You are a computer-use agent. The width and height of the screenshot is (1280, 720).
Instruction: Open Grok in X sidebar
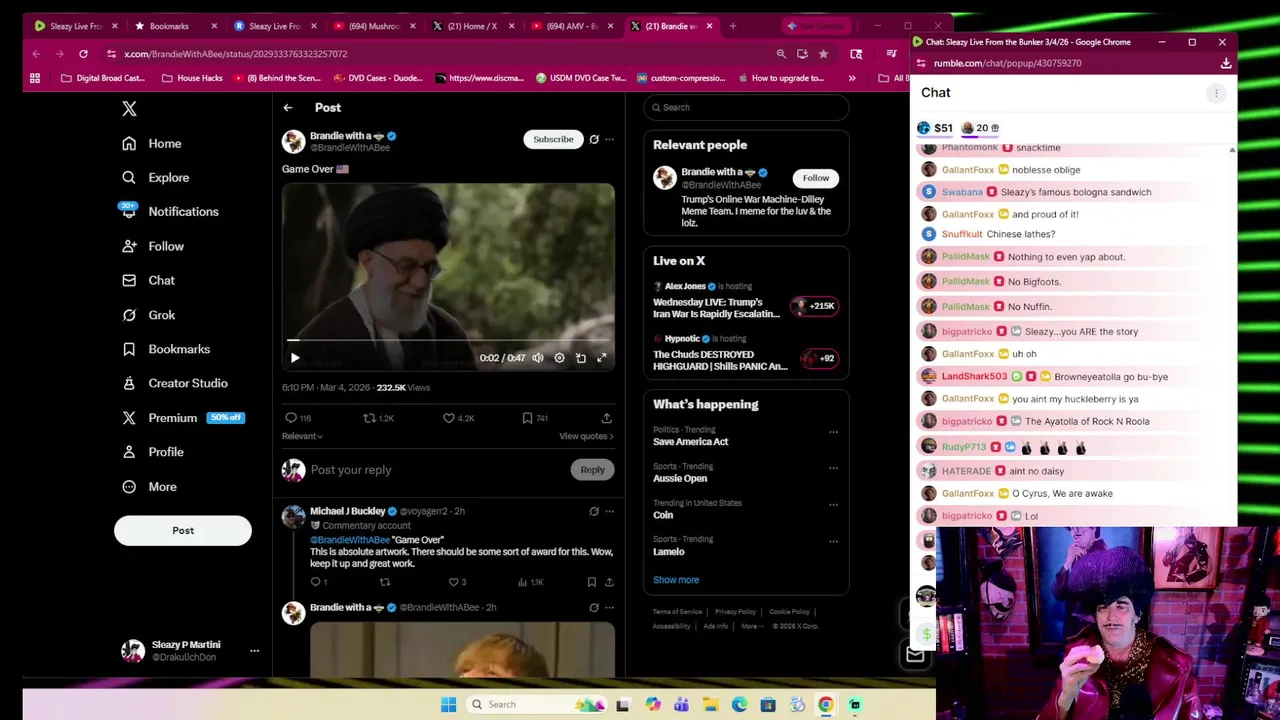coord(148,315)
